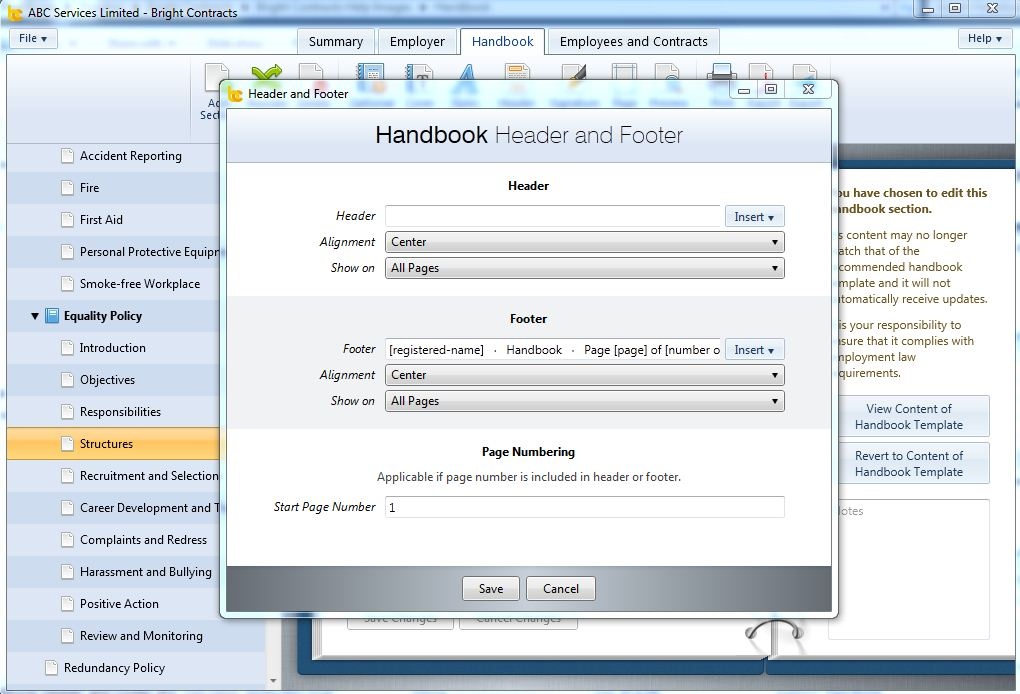1020x694 pixels.
Task: Open the header Insert dropdown
Action: (x=755, y=217)
